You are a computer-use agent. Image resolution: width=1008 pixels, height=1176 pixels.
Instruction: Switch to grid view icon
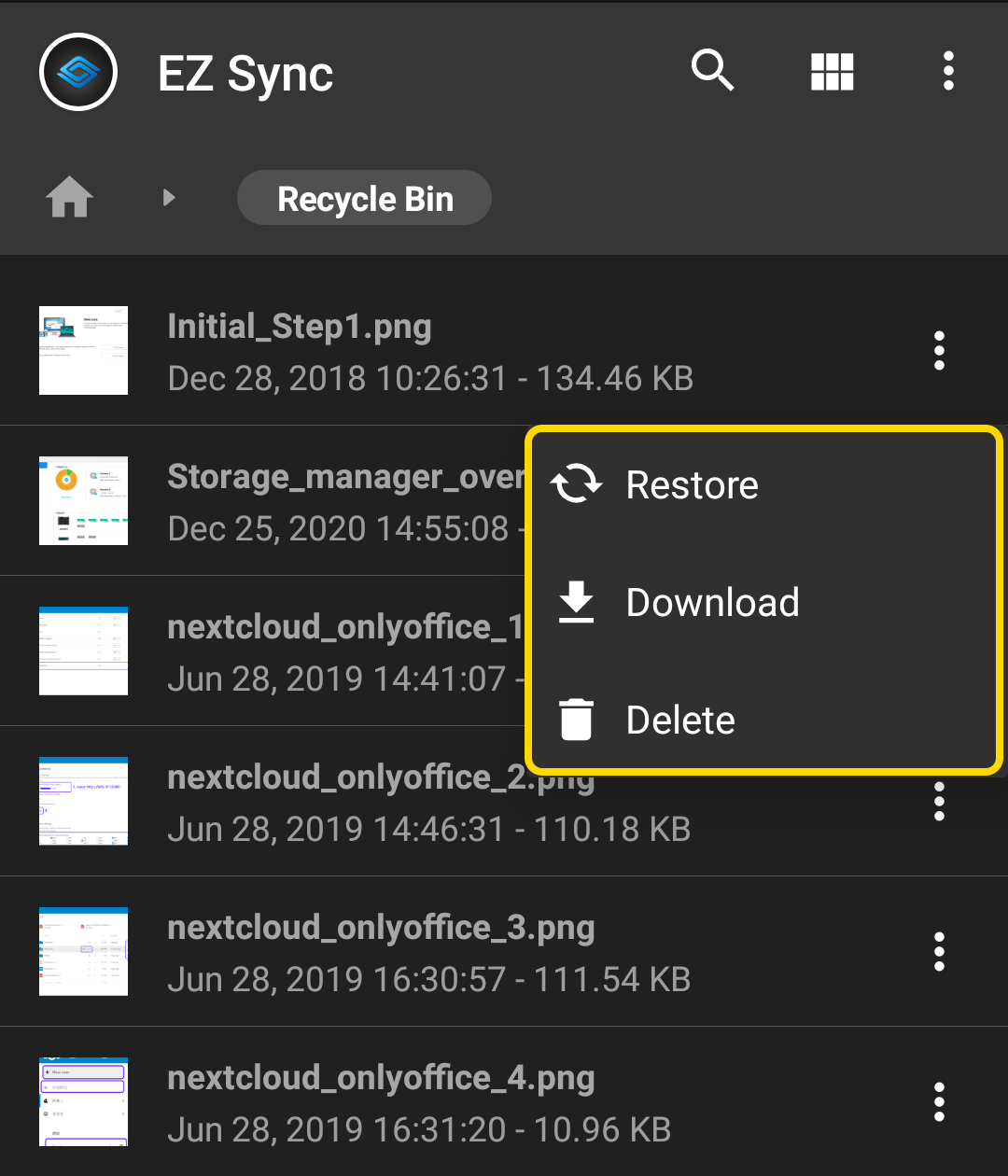(833, 71)
